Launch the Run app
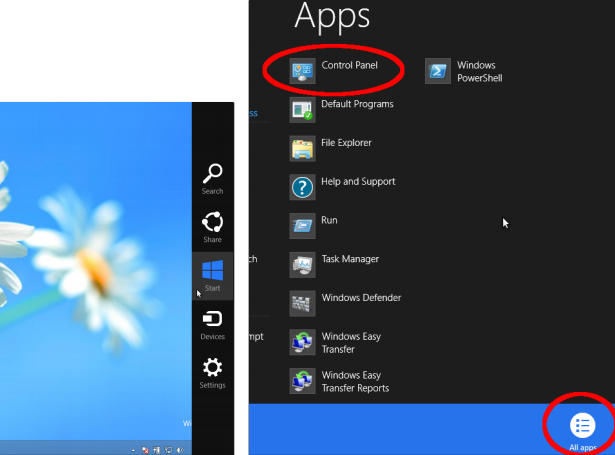Screen dimensions: 615x455 point(314,226)
